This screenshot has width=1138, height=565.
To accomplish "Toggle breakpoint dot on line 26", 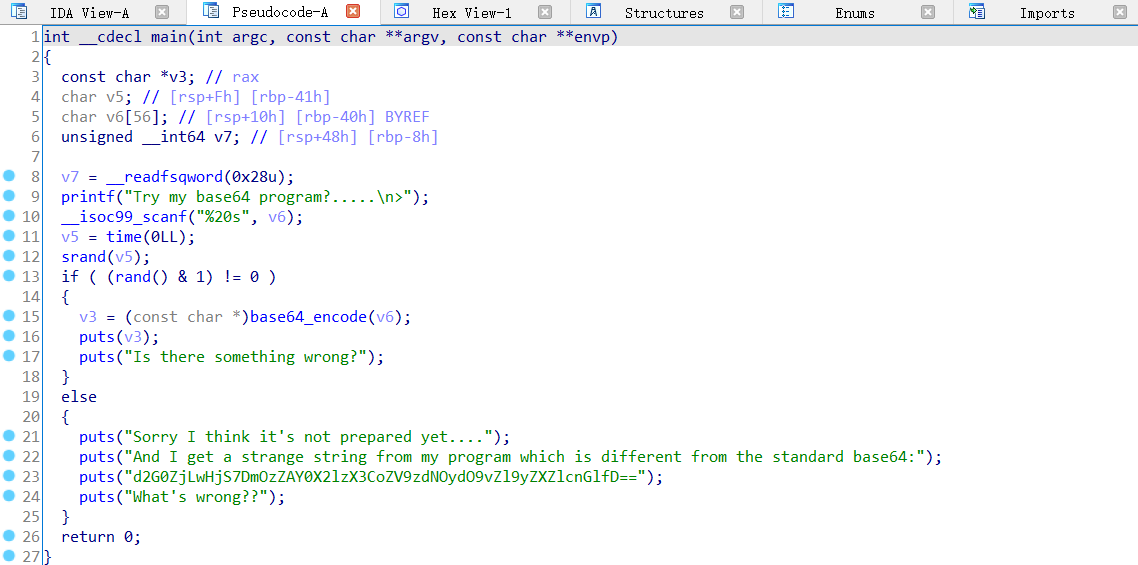I will [9, 536].
